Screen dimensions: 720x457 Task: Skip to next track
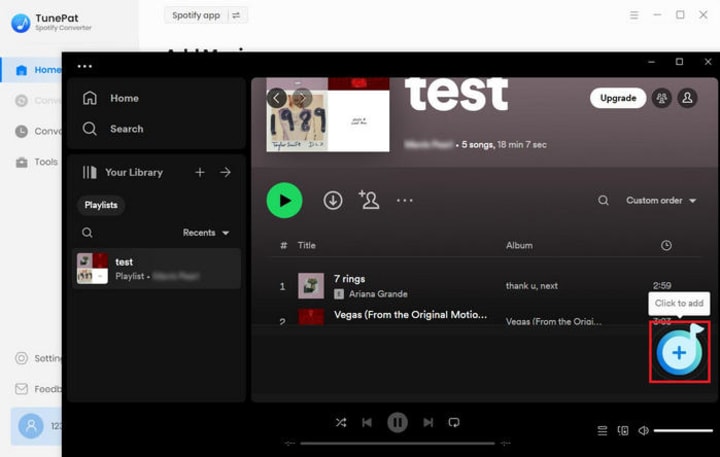pos(428,422)
